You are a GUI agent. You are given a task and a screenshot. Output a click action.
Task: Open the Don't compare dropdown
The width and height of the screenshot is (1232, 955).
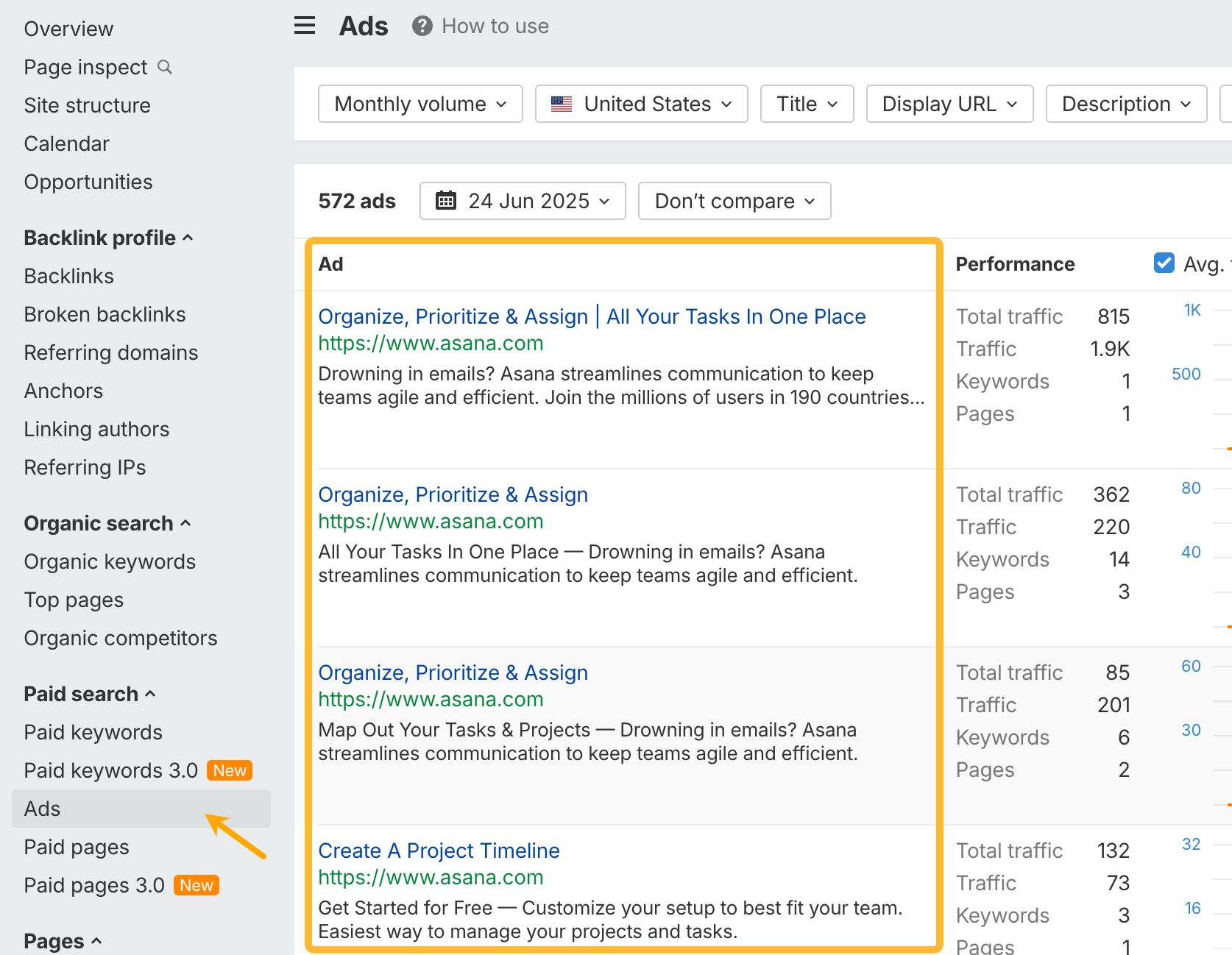(733, 200)
